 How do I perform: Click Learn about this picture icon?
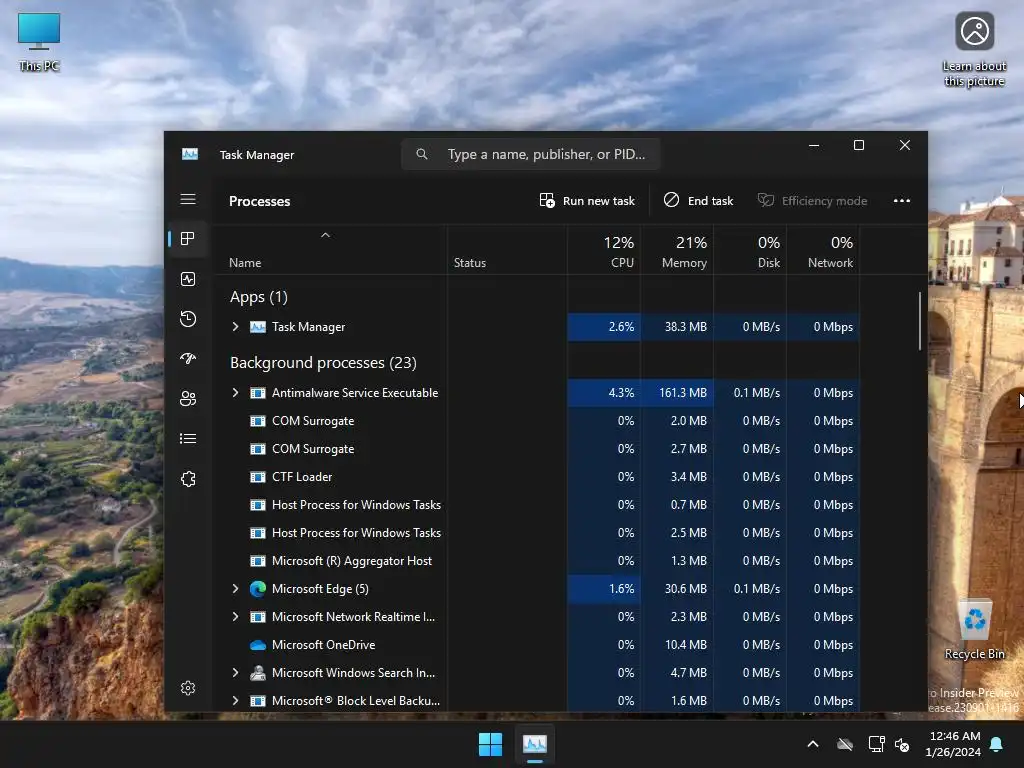(x=974, y=50)
